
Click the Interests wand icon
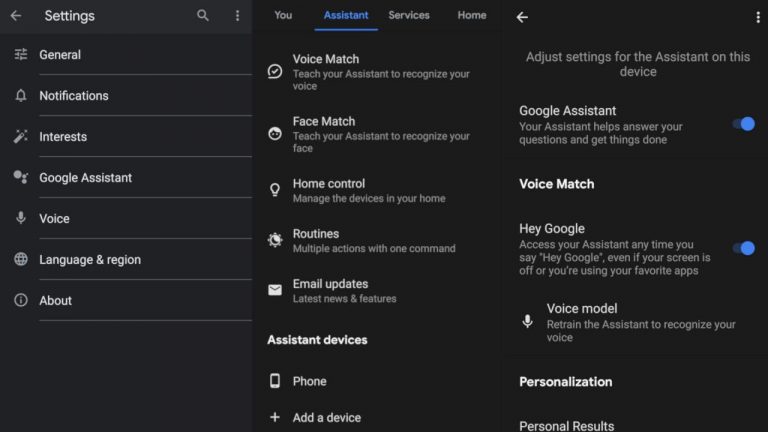(21, 136)
